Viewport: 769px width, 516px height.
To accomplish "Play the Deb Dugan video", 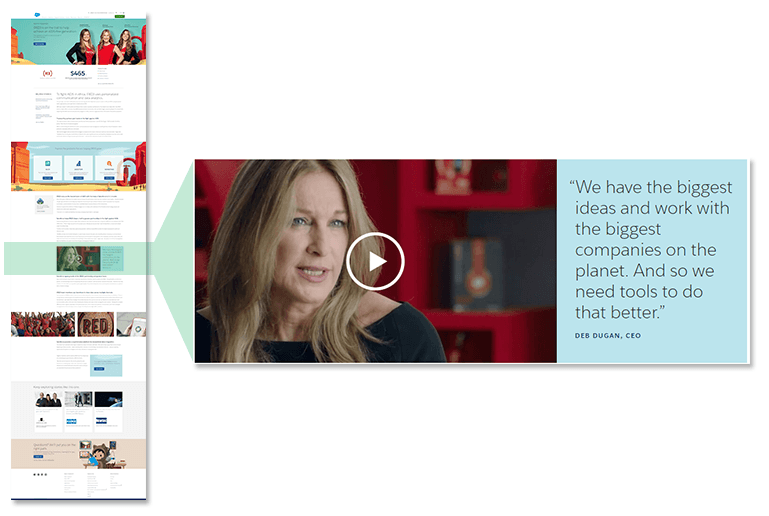I will [x=375, y=261].
